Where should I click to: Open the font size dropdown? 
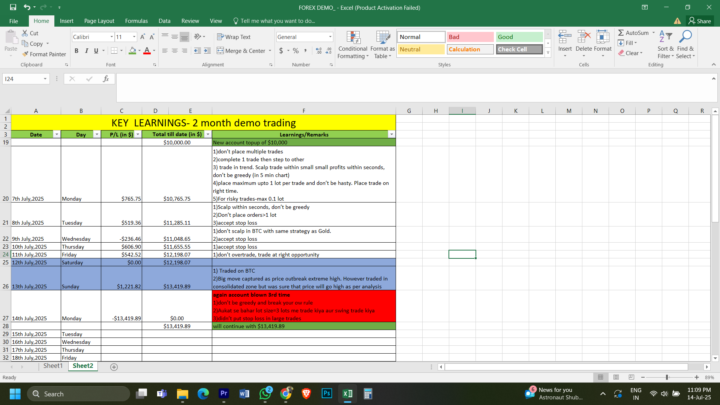coord(134,37)
